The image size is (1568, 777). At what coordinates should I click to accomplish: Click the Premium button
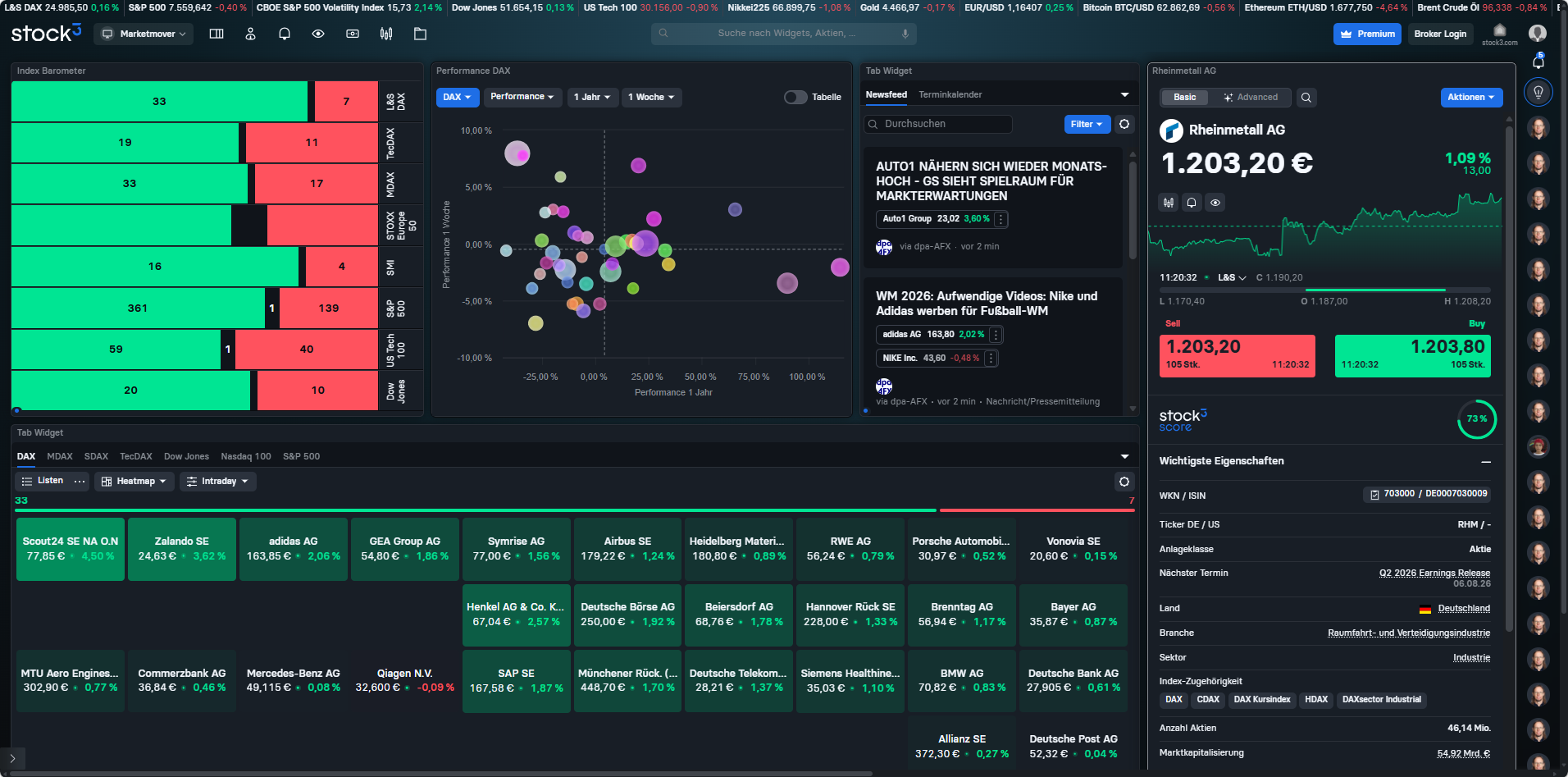point(1367,34)
